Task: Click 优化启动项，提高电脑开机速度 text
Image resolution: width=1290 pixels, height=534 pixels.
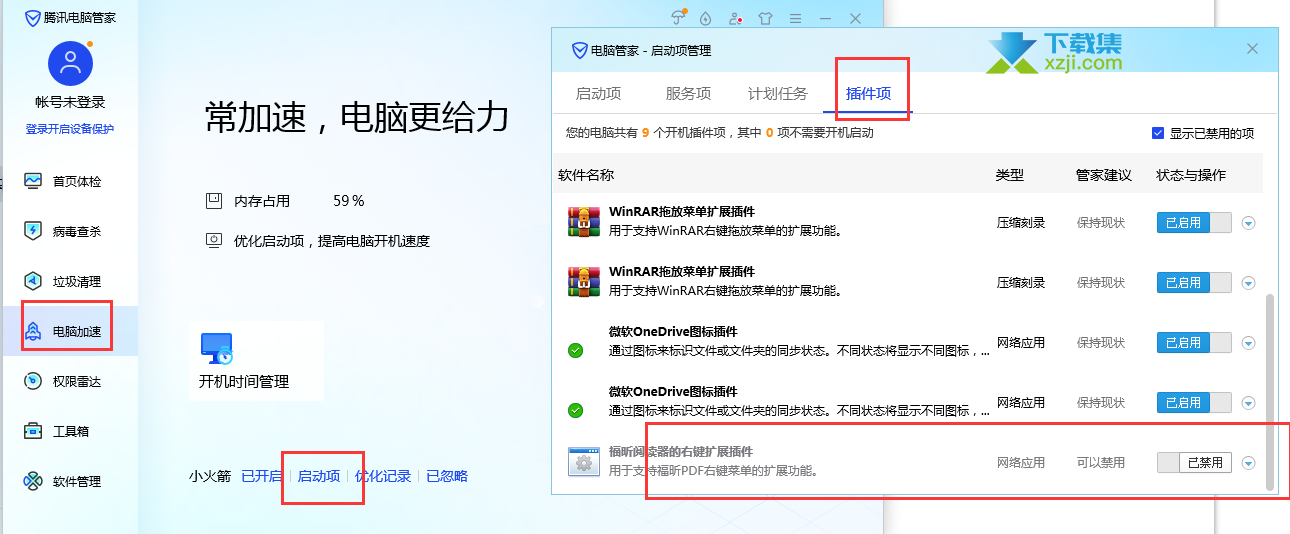Action: pyautogui.click(x=332, y=240)
